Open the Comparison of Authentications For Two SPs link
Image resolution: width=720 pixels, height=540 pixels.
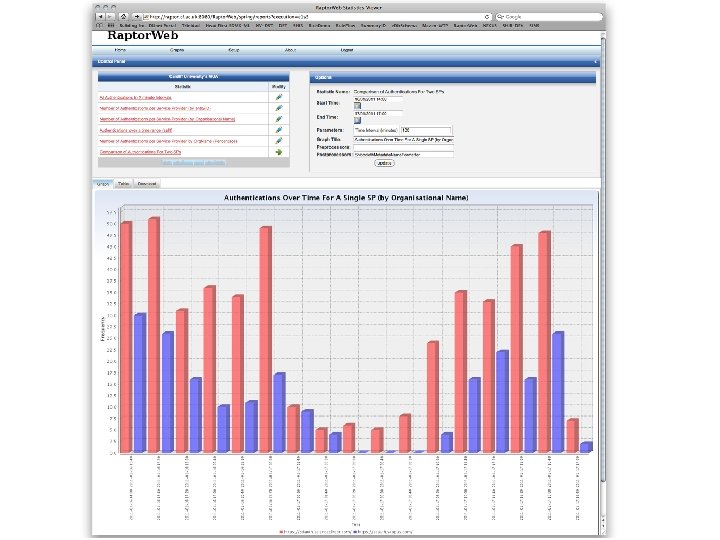point(140,152)
